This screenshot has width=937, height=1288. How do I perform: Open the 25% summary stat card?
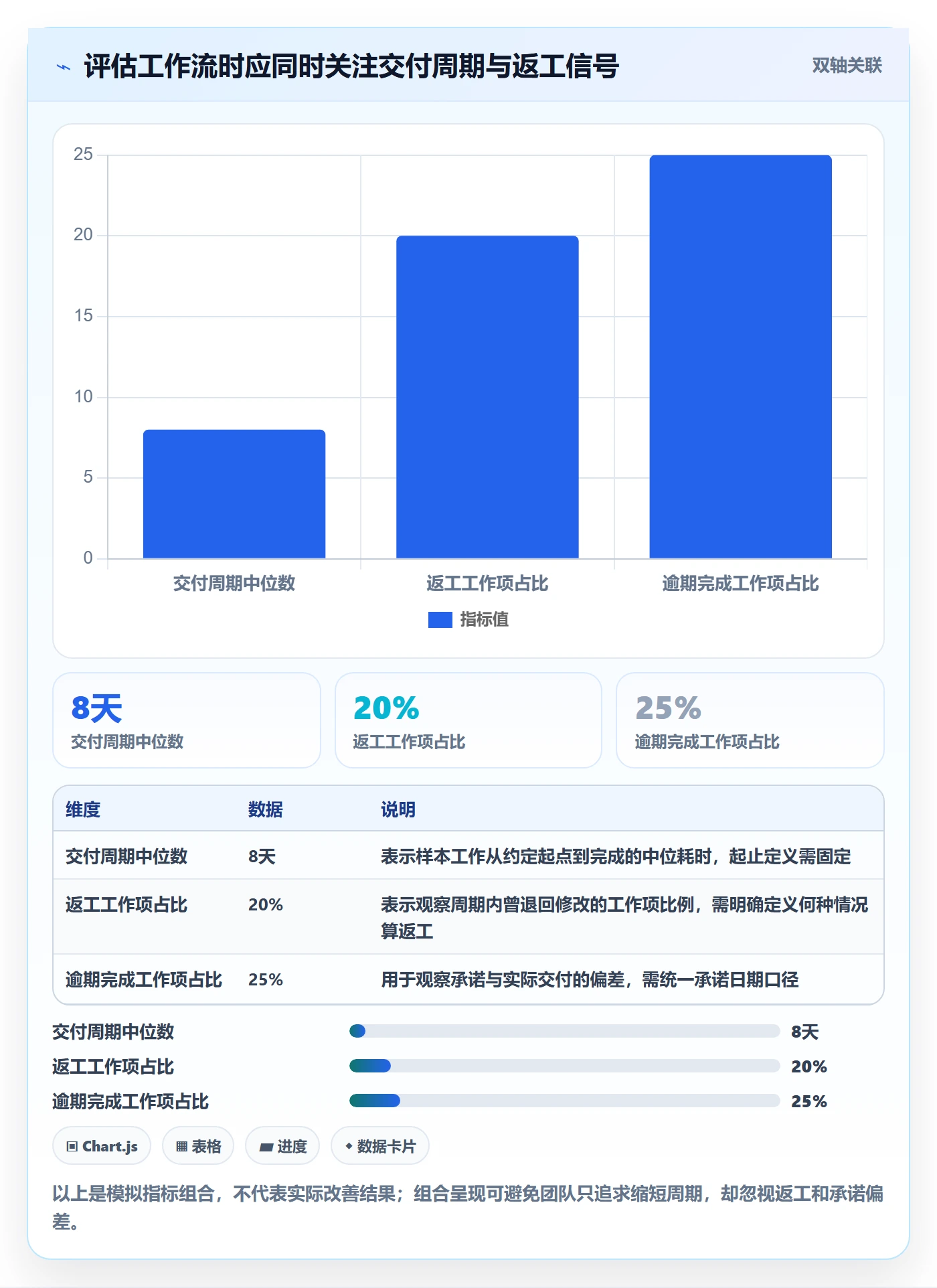pyautogui.click(x=750, y=720)
